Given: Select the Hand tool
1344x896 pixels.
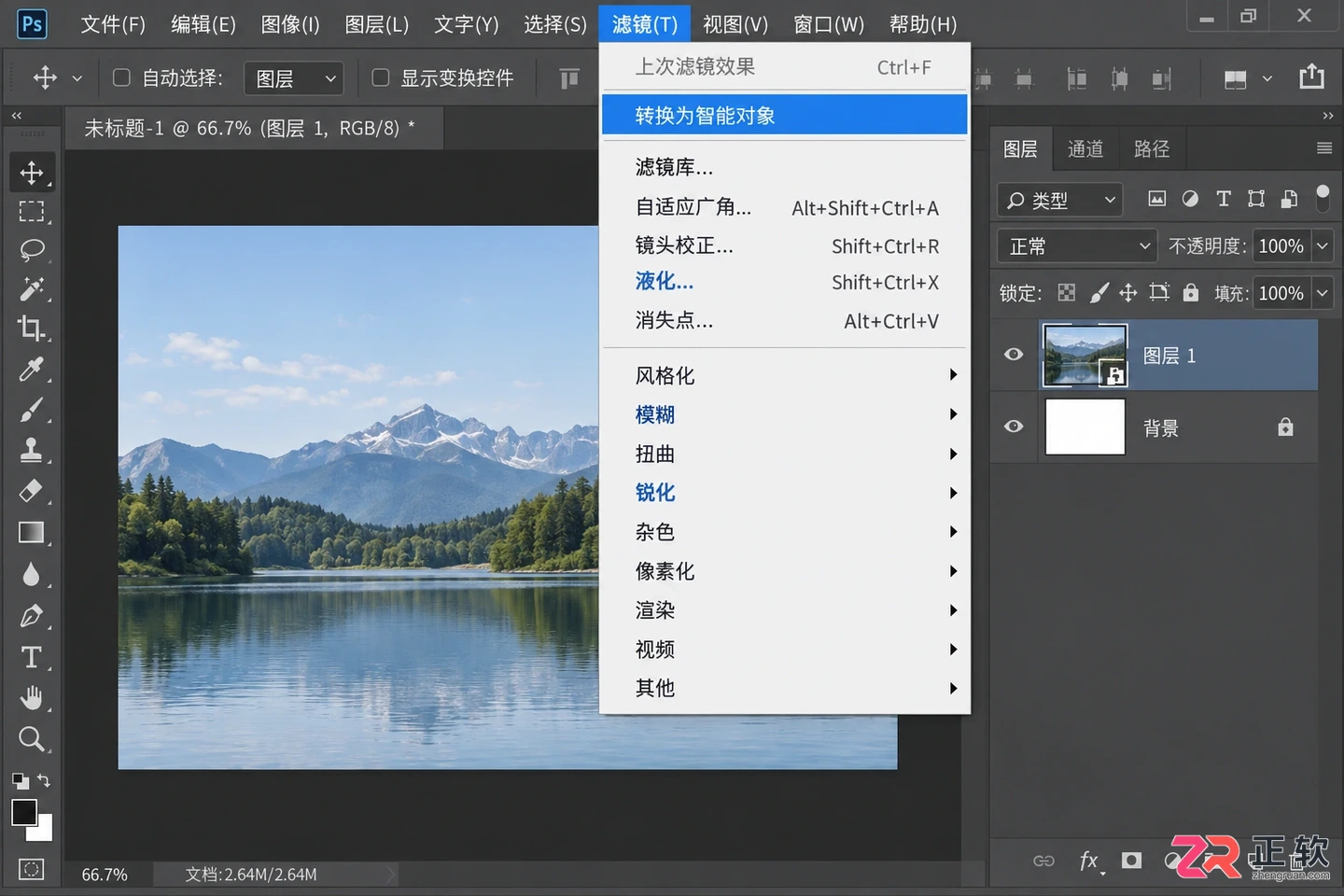Looking at the screenshot, I should coord(32,698).
